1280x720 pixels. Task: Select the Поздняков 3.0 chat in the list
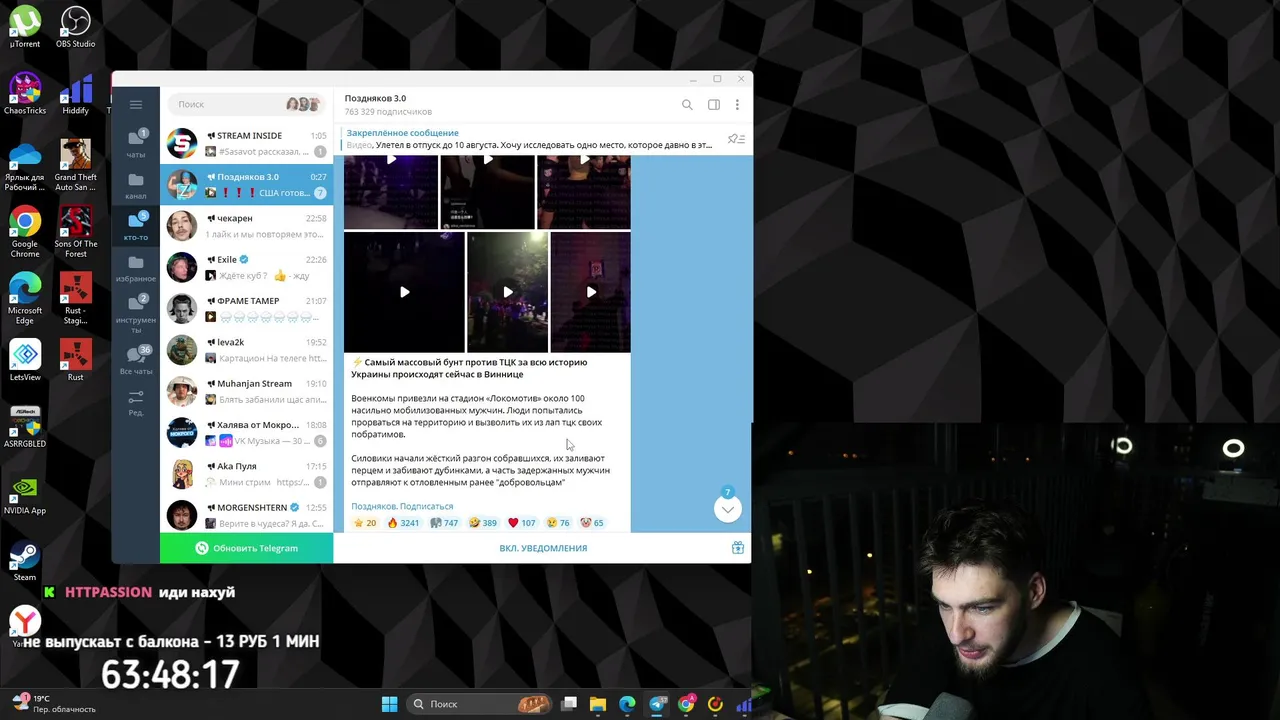click(x=246, y=184)
